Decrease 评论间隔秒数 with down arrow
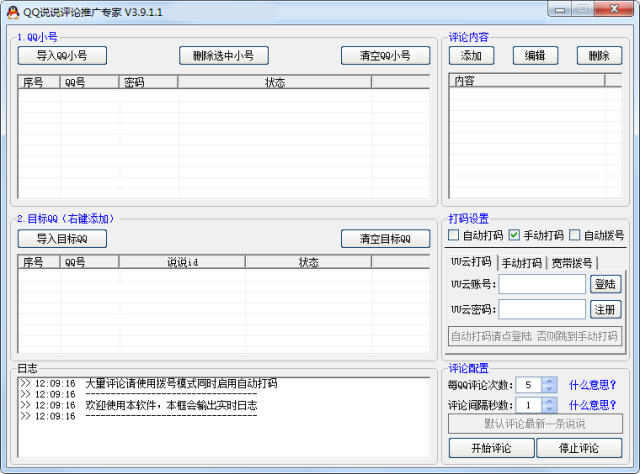640x474 pixels. (549, 409)
